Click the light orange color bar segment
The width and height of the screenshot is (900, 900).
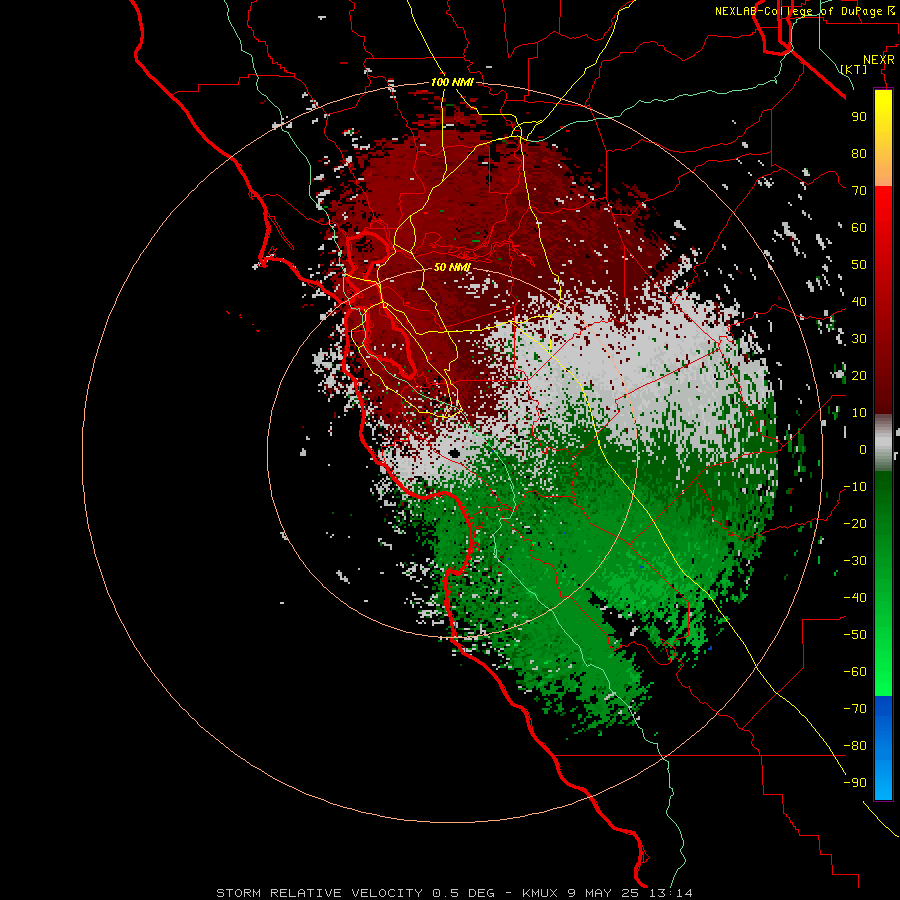[883, 170]
